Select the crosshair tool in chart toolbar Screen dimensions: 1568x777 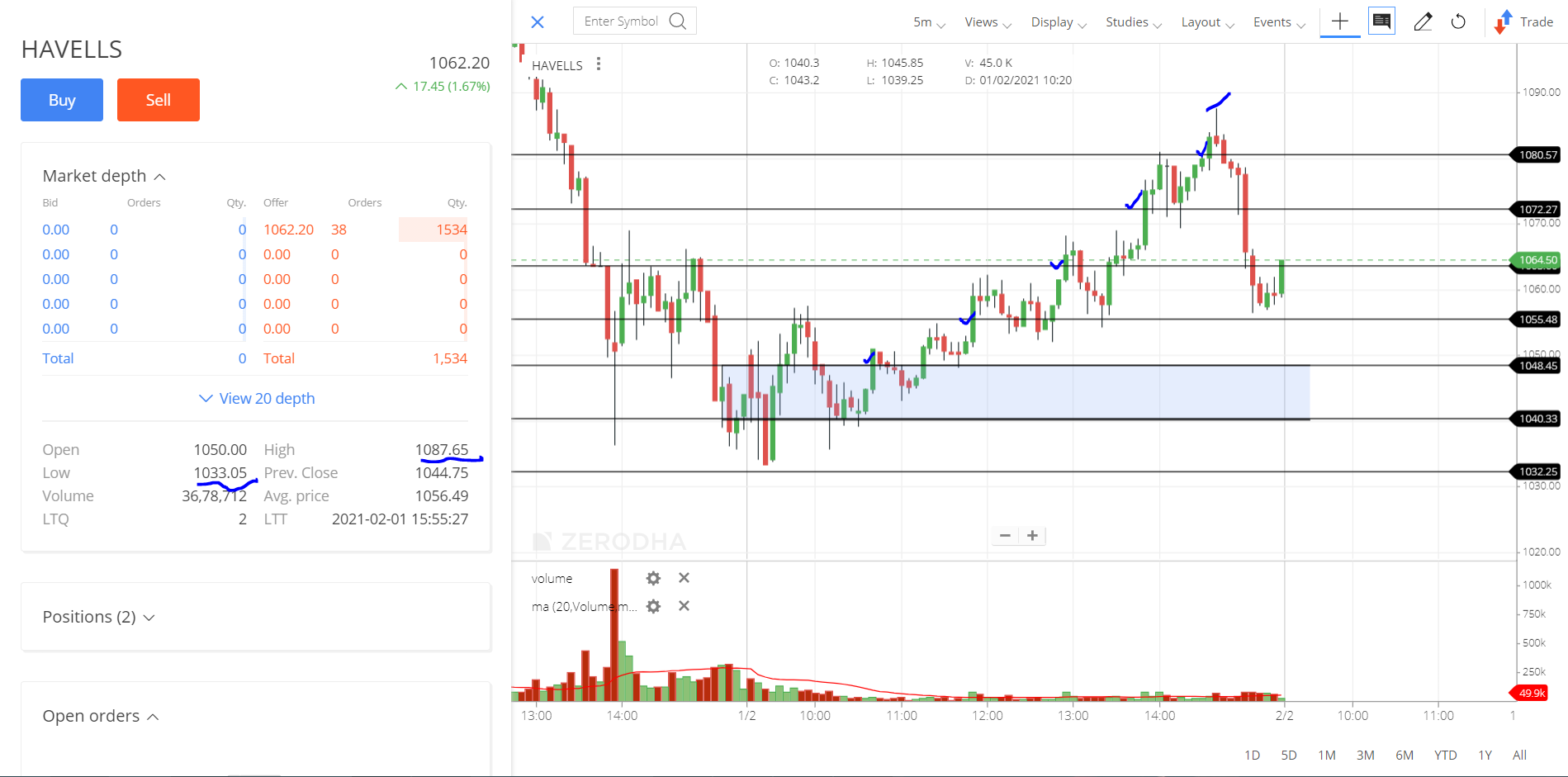[x=1340, y=21]
